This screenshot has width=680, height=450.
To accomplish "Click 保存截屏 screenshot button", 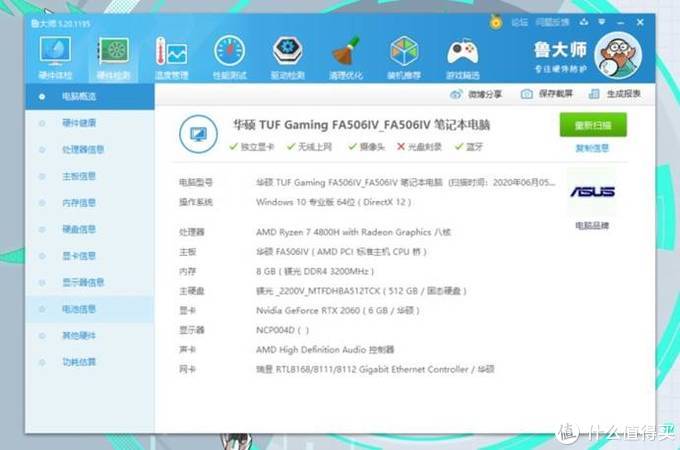I will pyautogui.click(x=547, y=94).
